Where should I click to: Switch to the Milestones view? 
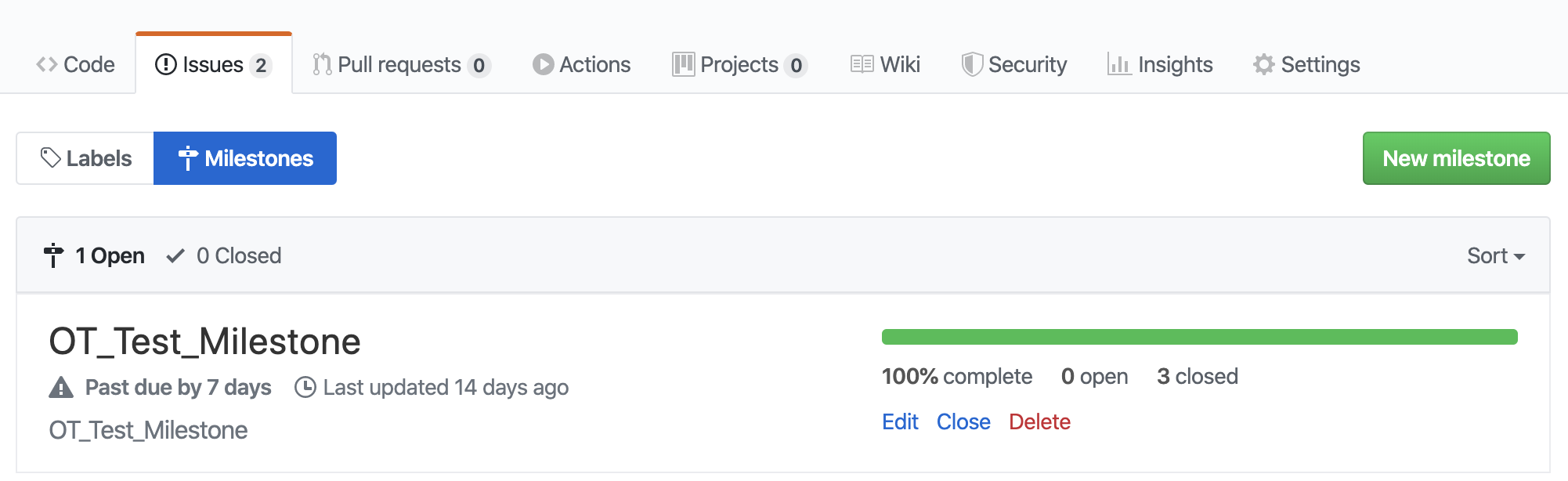(x=245, y=158)
